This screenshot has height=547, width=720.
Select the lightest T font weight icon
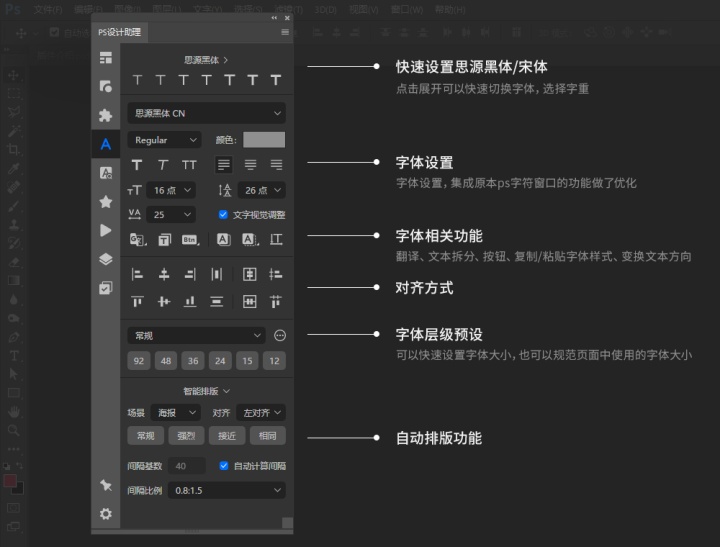tap(137, 80)
